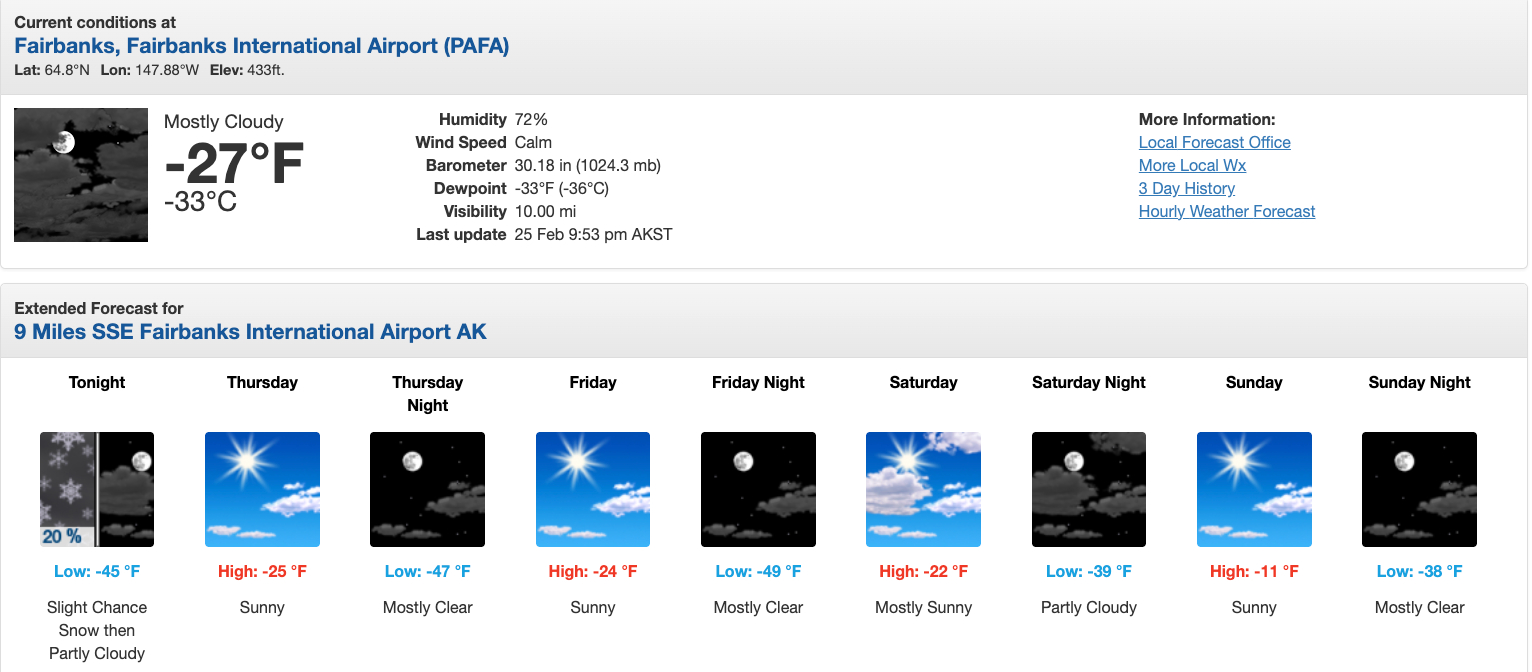Click Saturday's mostly sunny forecast icon
The height and width of the screenshot is (672, 1532).
tap(923, 489)
